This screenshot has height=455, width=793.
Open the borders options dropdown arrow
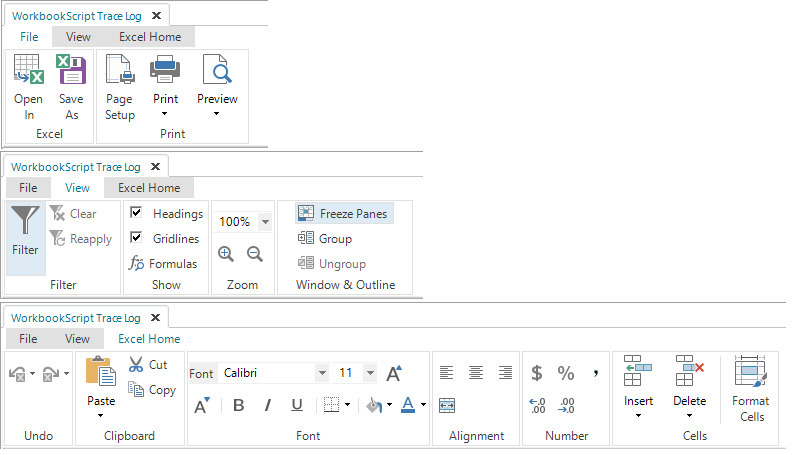[347, 404]
